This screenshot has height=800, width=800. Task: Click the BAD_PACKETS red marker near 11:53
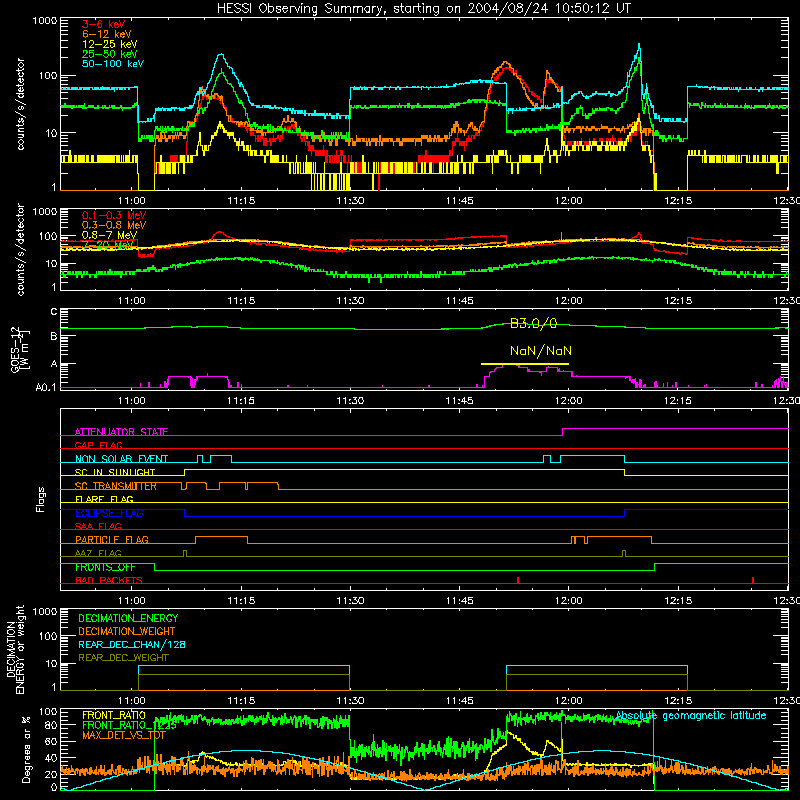coord(518,580)
